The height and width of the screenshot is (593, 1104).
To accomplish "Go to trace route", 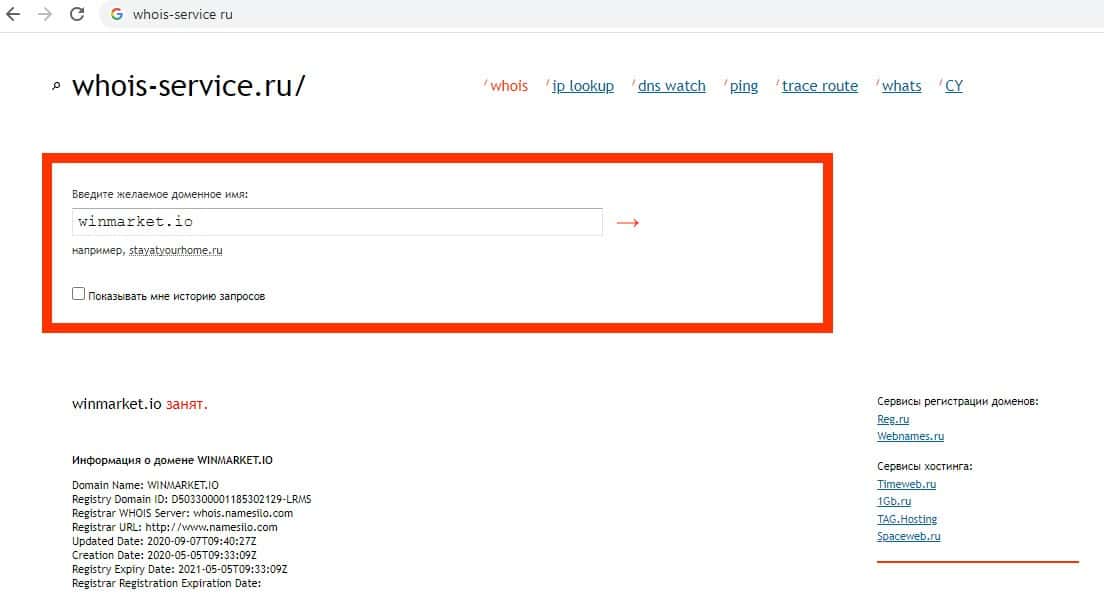I will point(820,86).
